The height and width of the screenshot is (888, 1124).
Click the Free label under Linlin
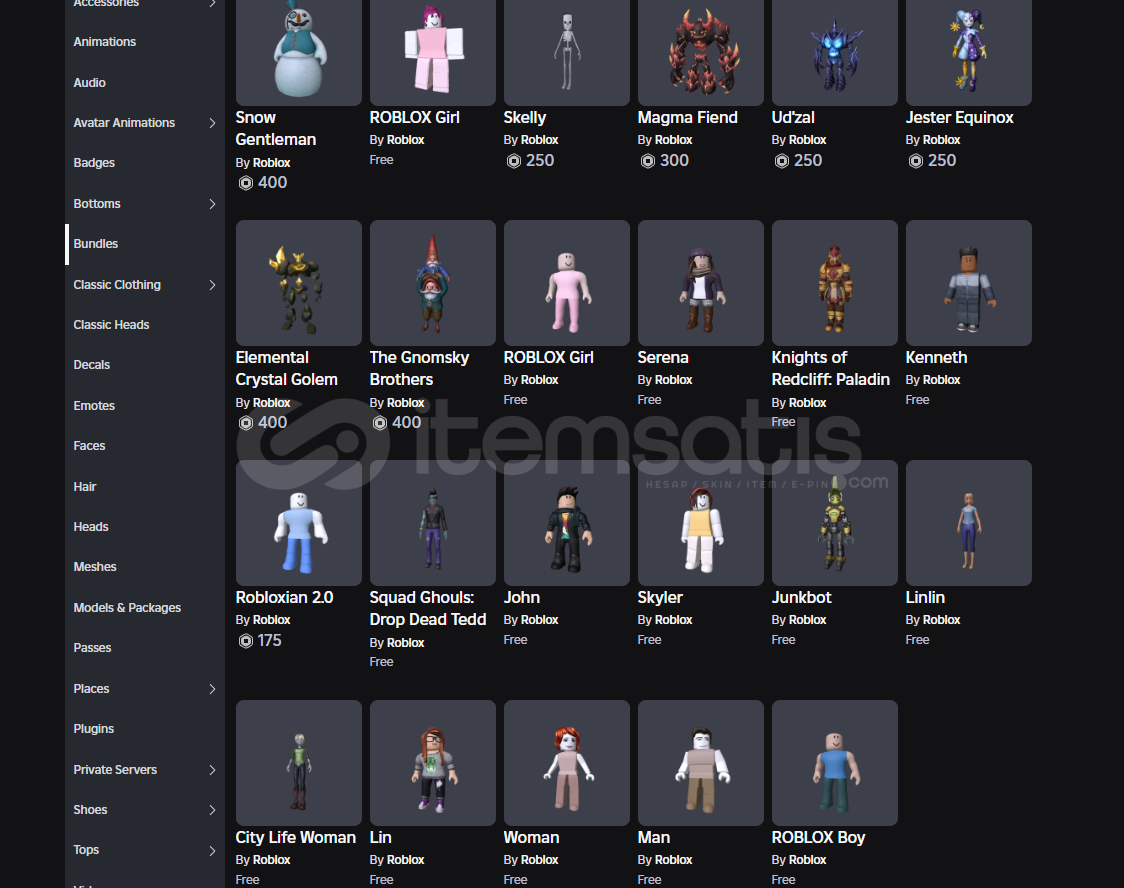click(918, 640)
